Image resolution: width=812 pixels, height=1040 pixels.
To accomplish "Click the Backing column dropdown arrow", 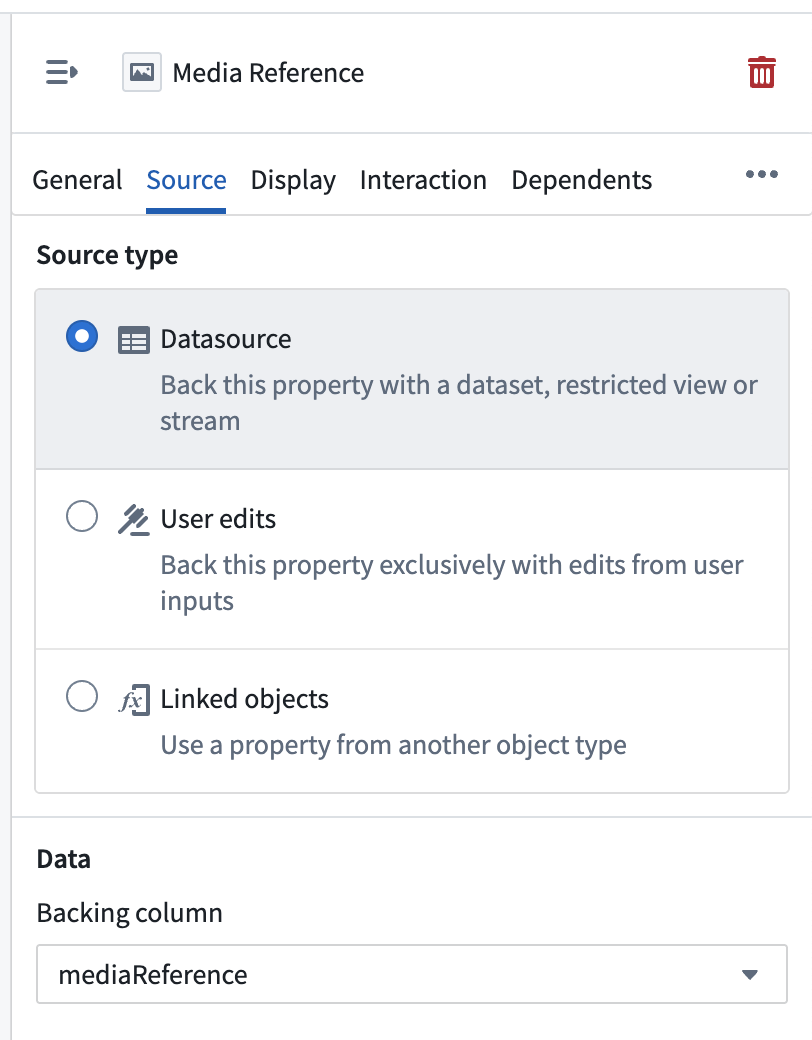I will tap(750, 975).
